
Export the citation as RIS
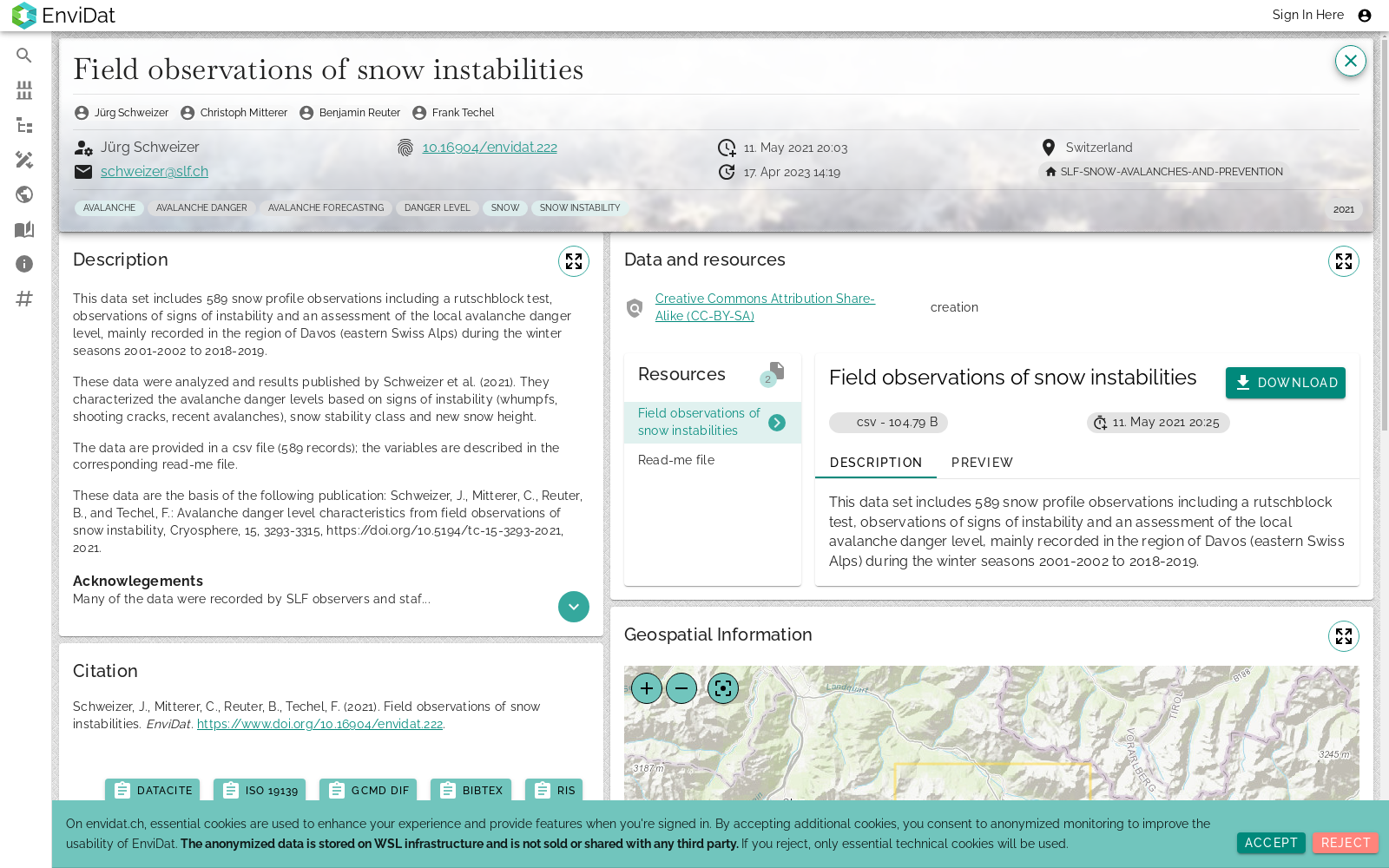pos(554,790)
